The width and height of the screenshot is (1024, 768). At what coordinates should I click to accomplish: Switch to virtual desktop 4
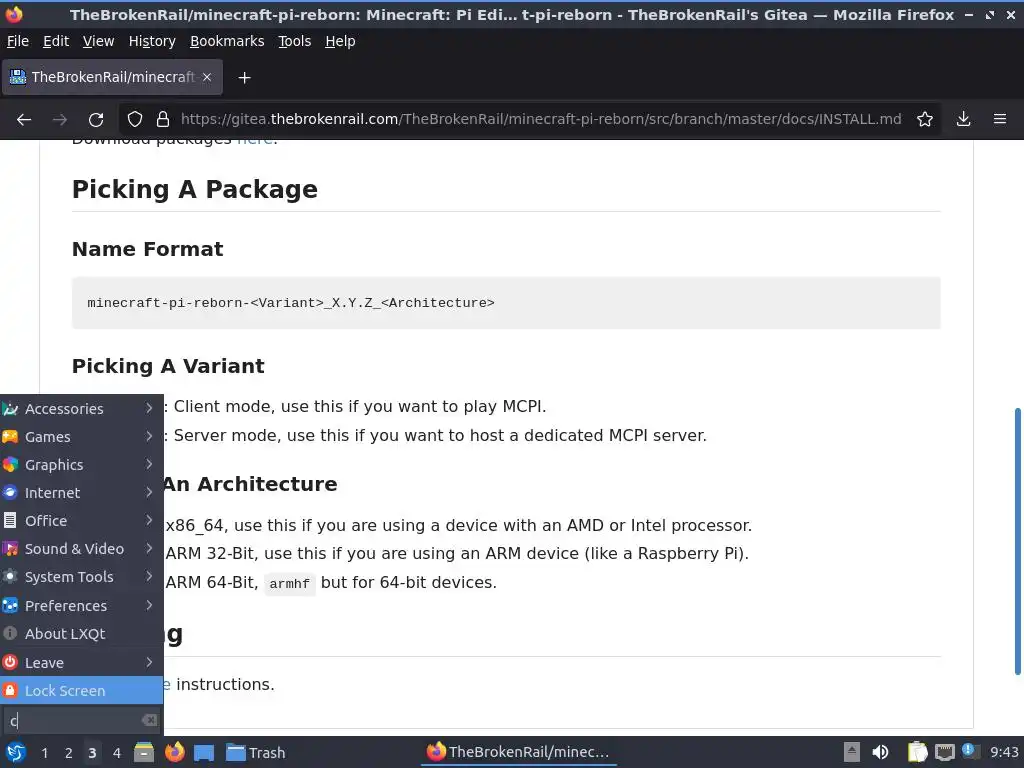[117, 752]
